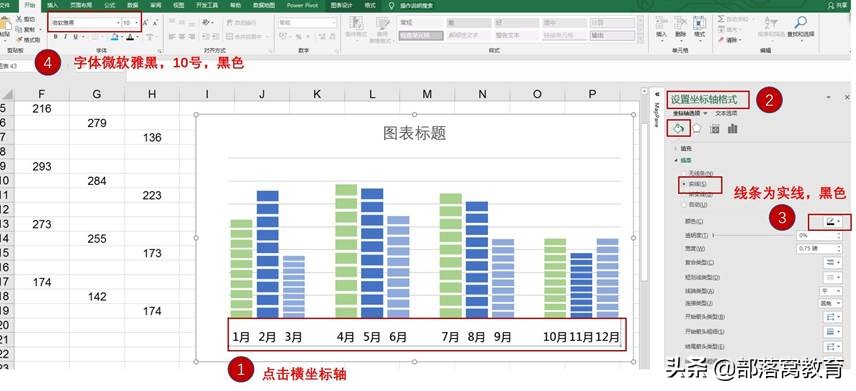The width and height of the screenshot is (856, 391).
Task: Click the Delete cells icon
Action: pyautogui.click(x=680, y=23)
